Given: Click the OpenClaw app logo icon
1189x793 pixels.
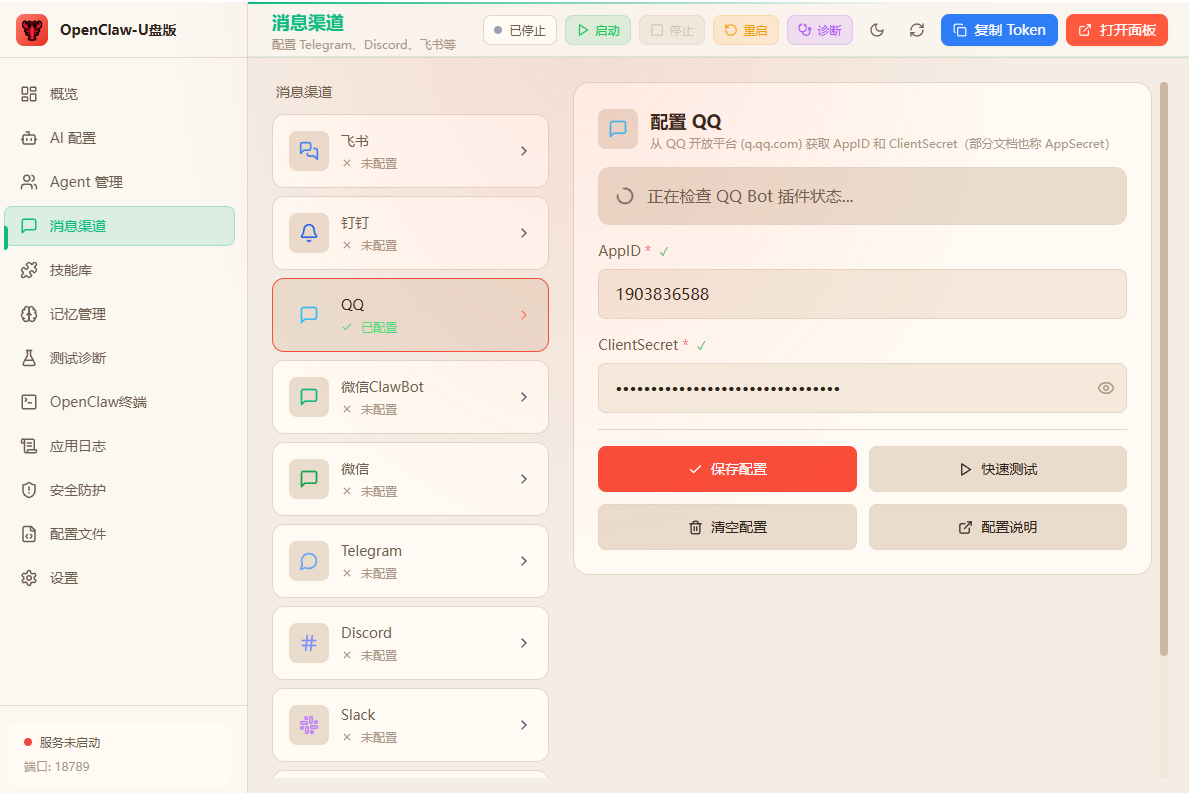Looking at the screenshot, I should point(32,30).
